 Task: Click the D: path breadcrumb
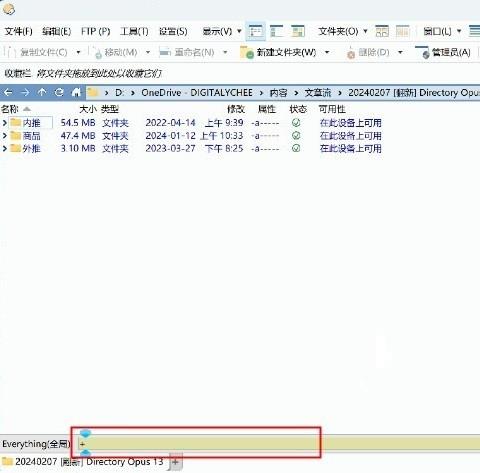(119, 93)
